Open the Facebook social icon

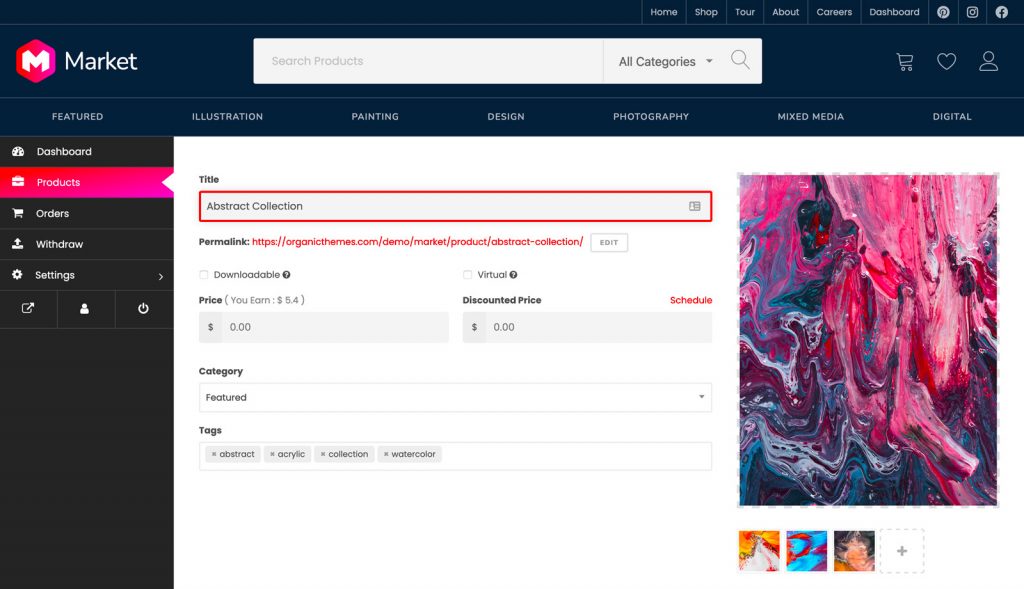(1001, 12)
